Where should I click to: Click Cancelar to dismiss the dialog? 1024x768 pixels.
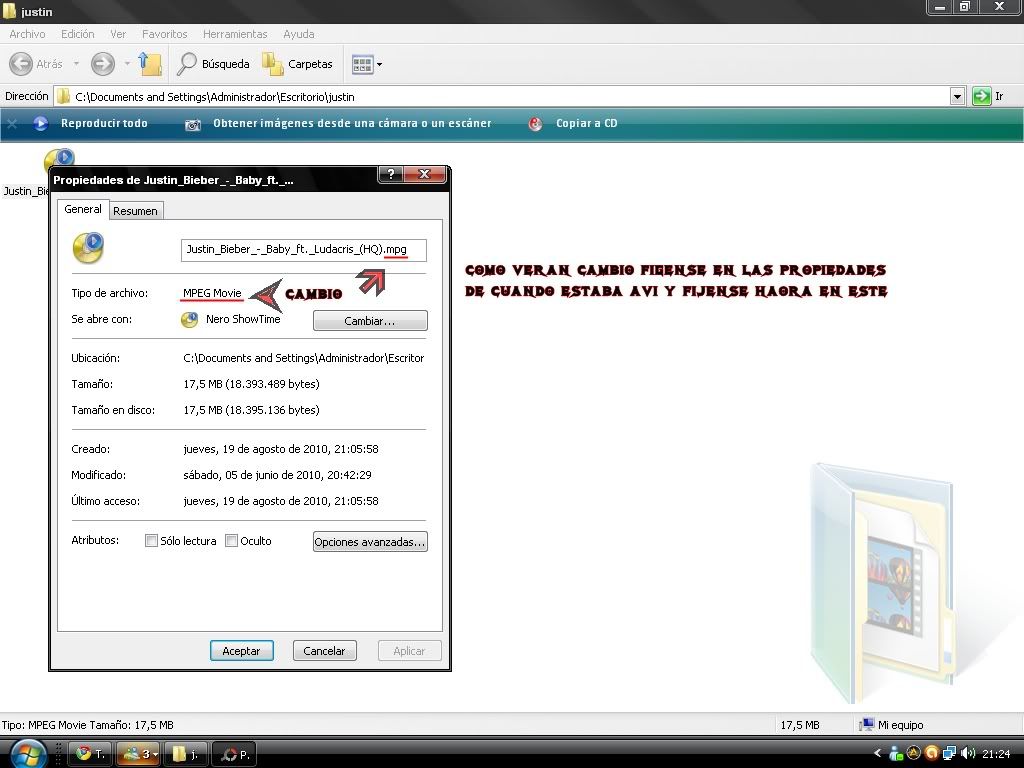click(x=325, y=650)
